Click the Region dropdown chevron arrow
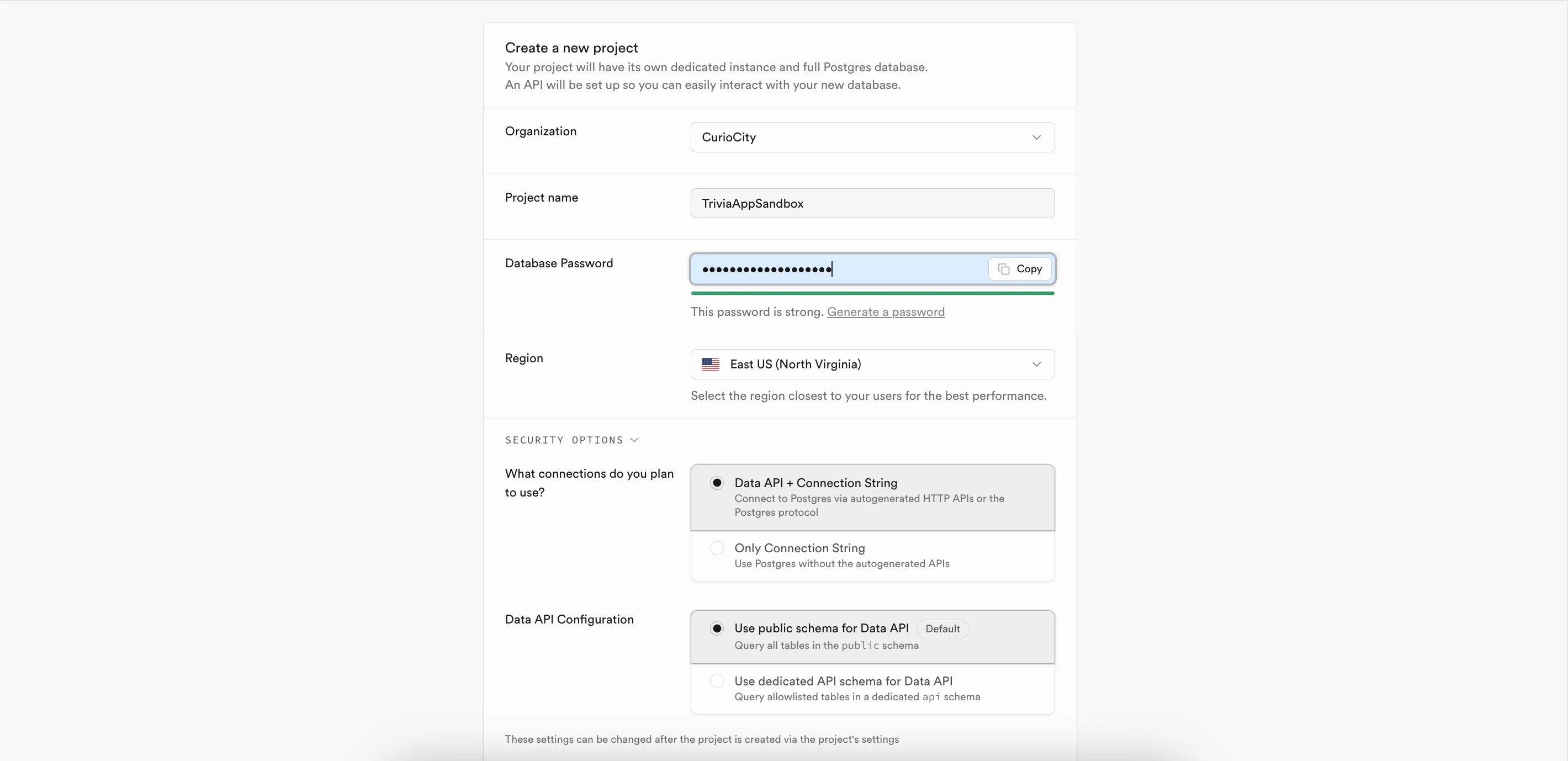Viewport: 1568px width, 761px height. click(1036, 364)
